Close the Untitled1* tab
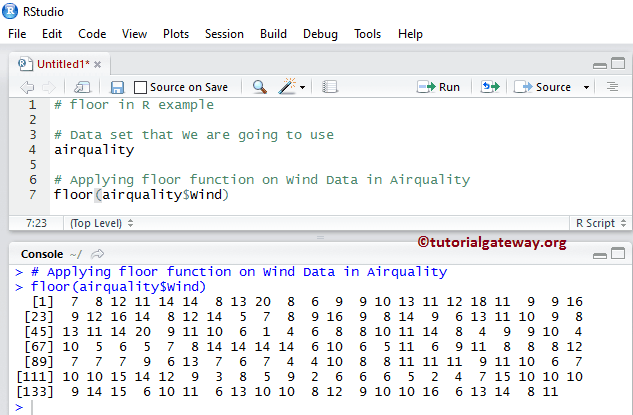 tap(97, 64)
